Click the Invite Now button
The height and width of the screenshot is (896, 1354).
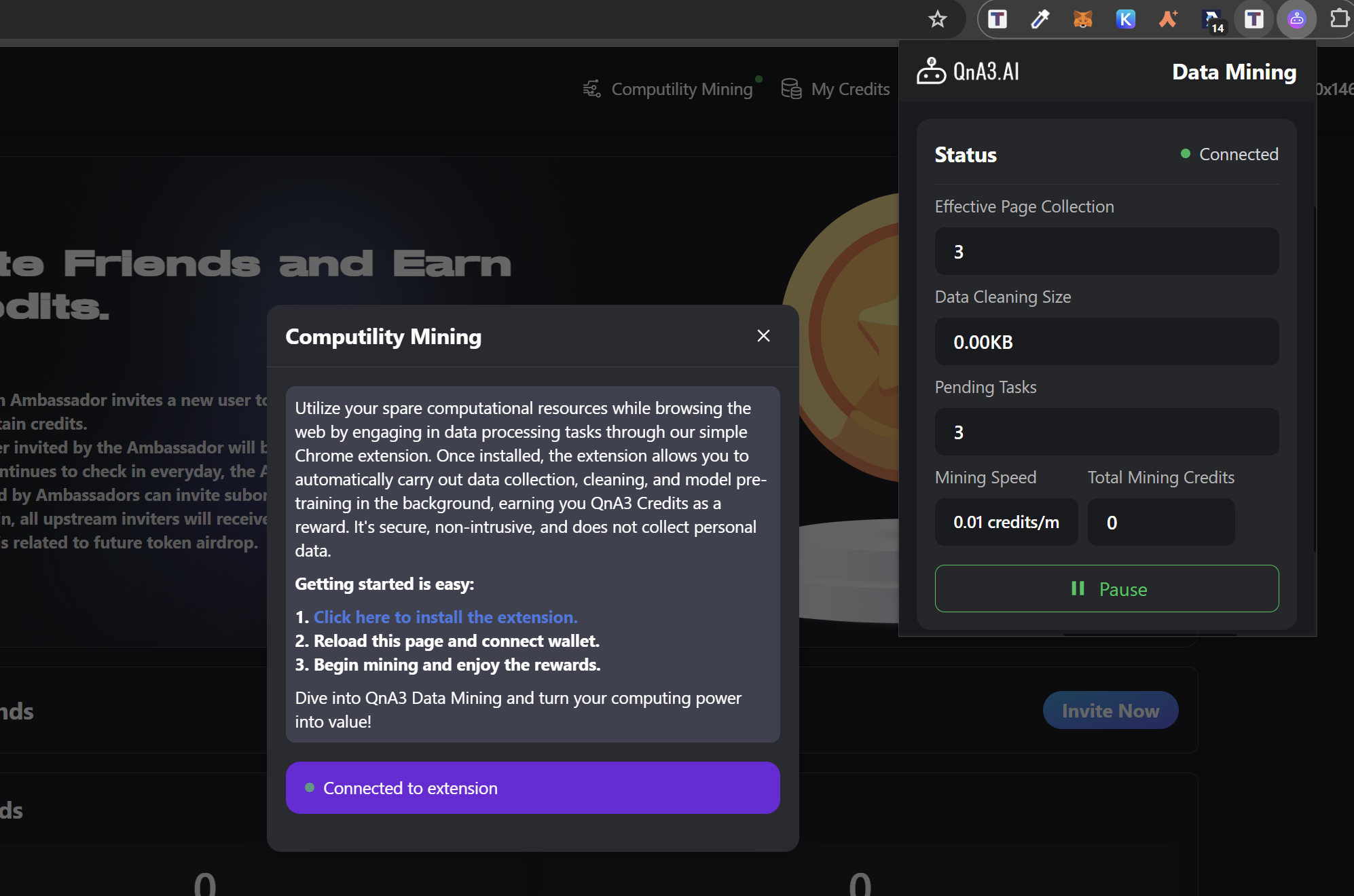(1110, 710)
